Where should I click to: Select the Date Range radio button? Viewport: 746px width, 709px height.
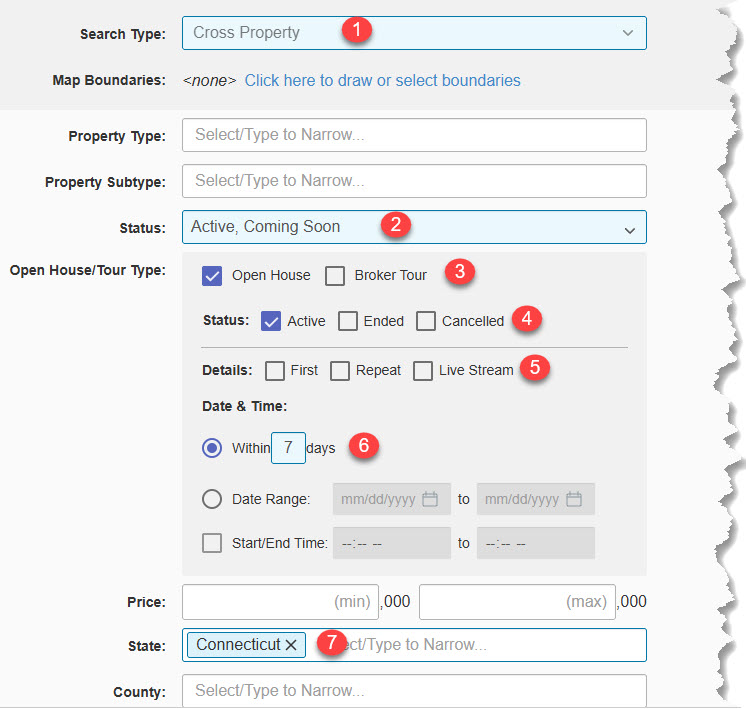point(212,499)
